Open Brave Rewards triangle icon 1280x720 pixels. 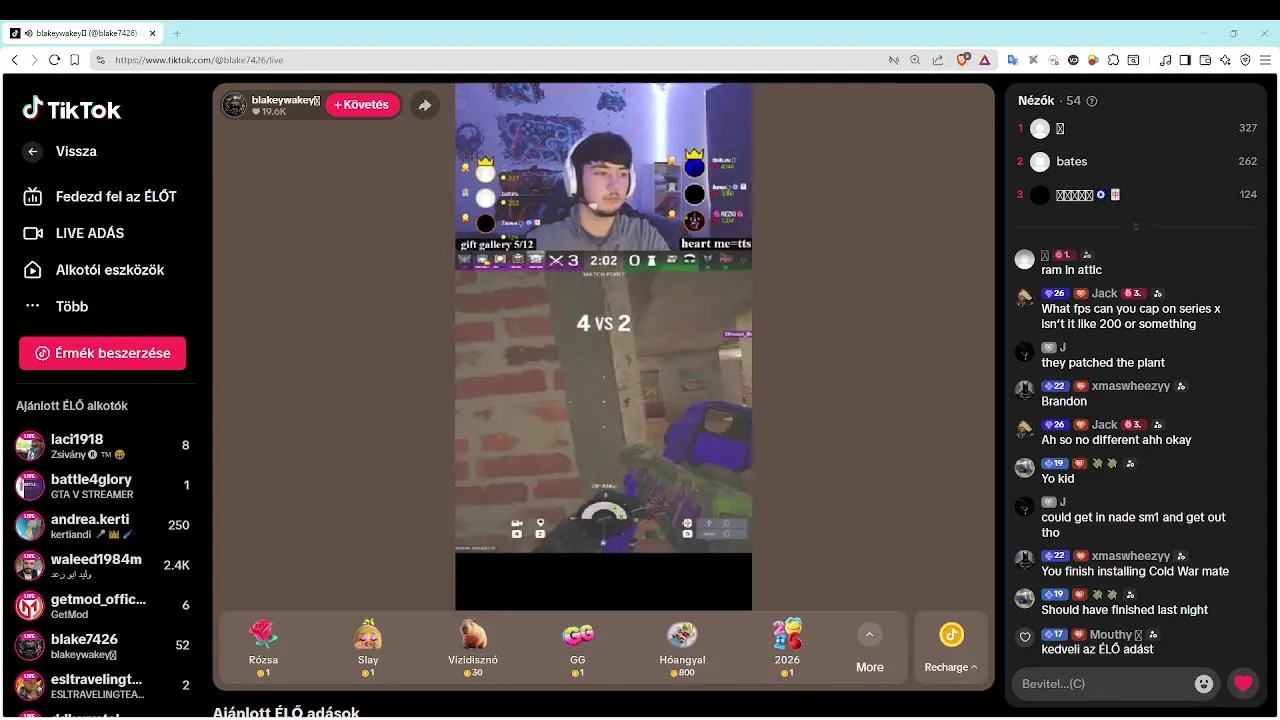[x=984, y=60]
